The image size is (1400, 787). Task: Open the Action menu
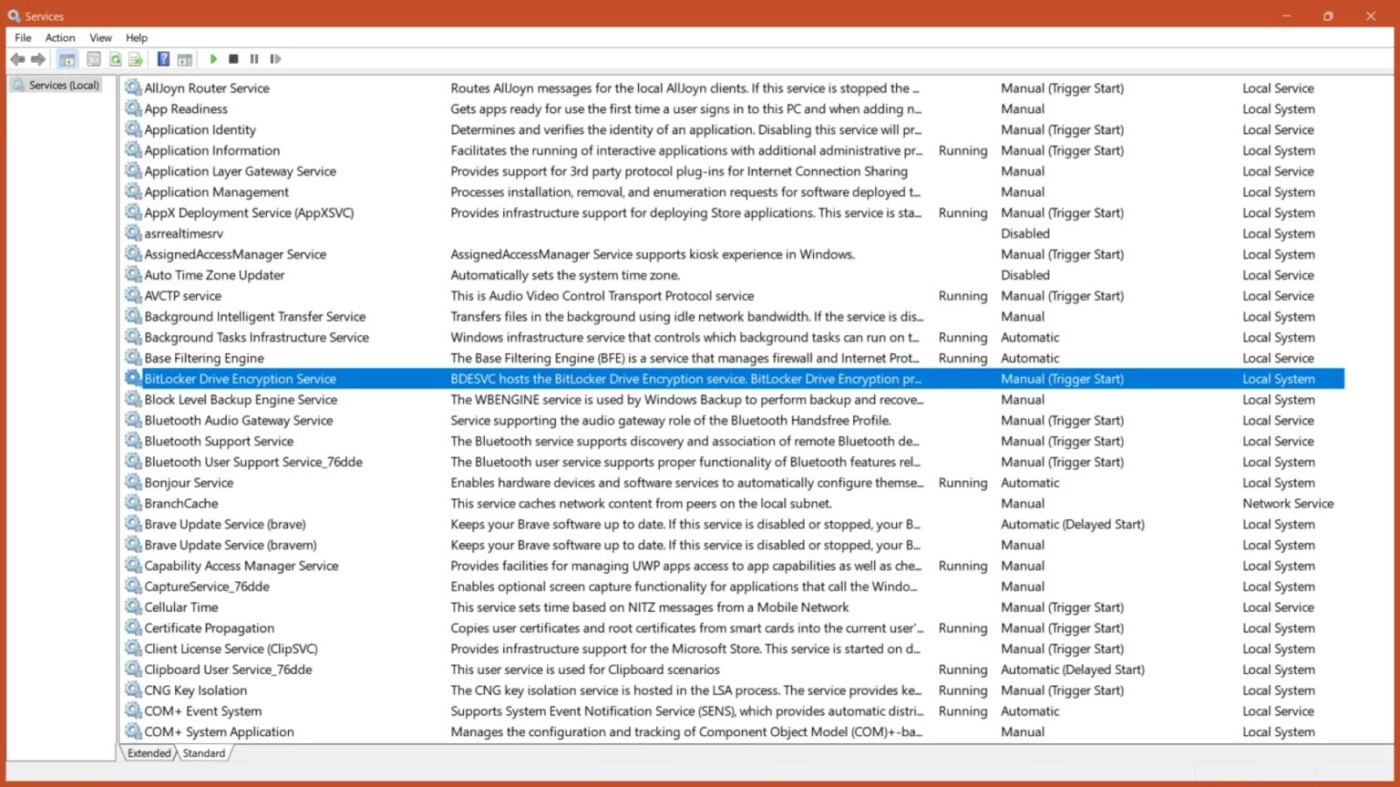tap(60, 38)
